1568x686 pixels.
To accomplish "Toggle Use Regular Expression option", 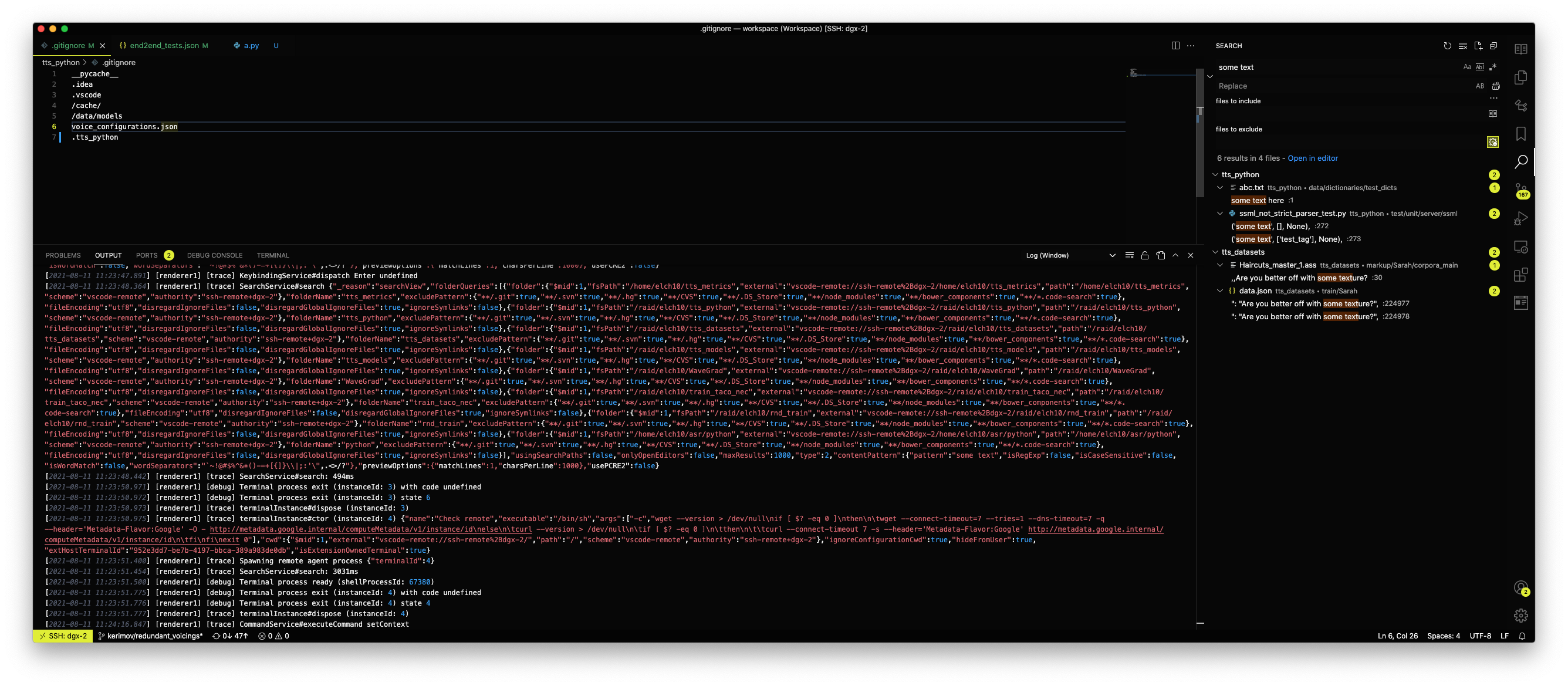I will point(1492,67).
